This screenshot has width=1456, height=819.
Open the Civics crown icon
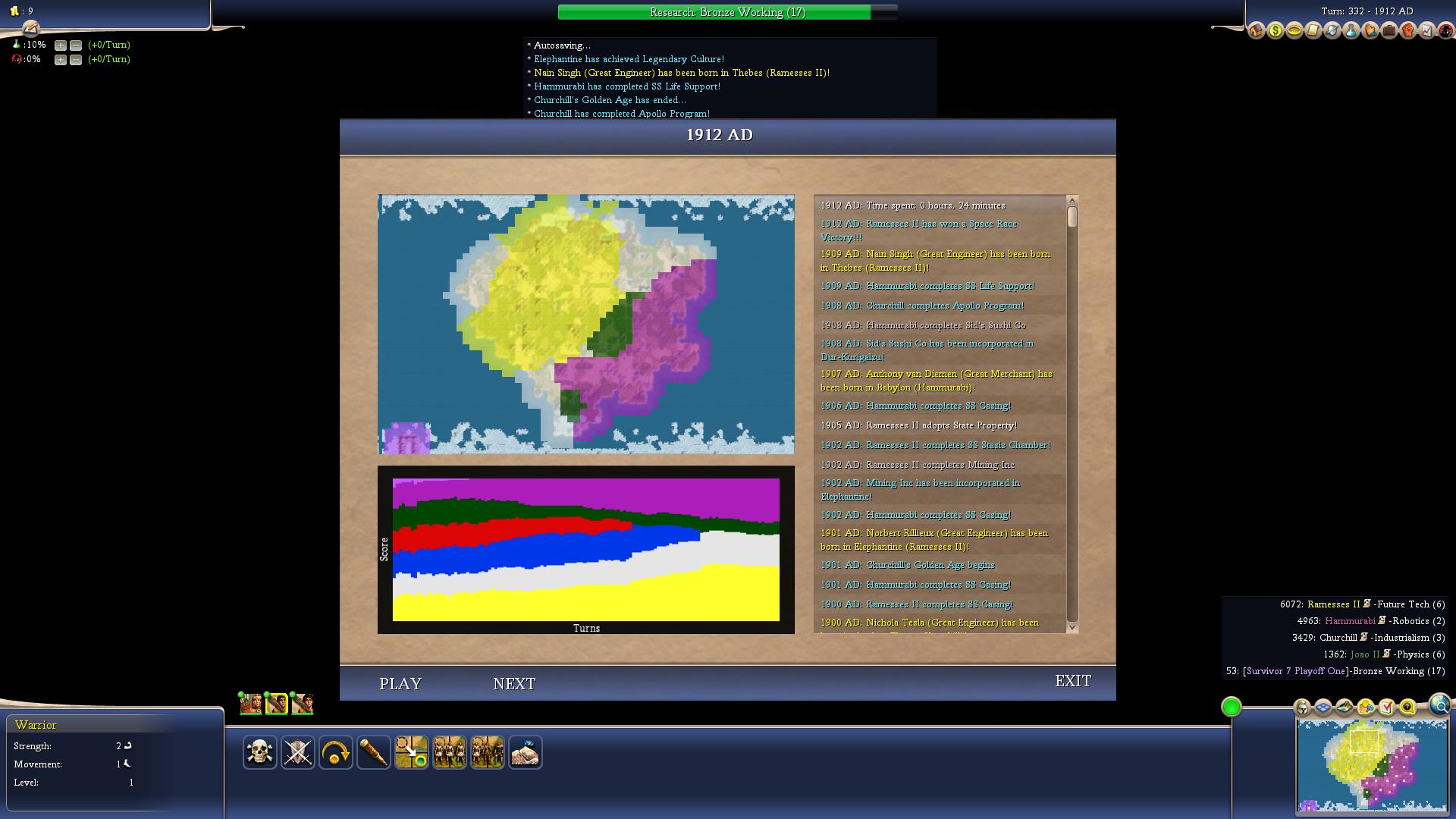tap(1294, 30)
